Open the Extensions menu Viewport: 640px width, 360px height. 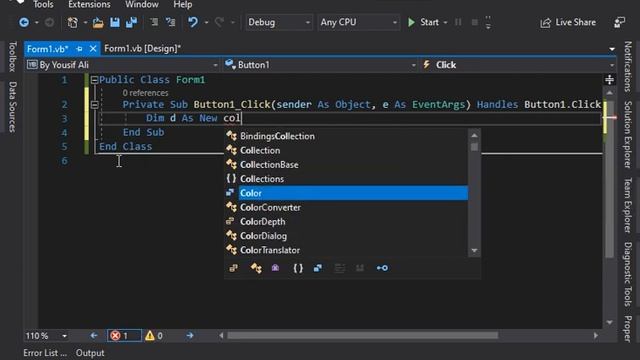[89, 4]
